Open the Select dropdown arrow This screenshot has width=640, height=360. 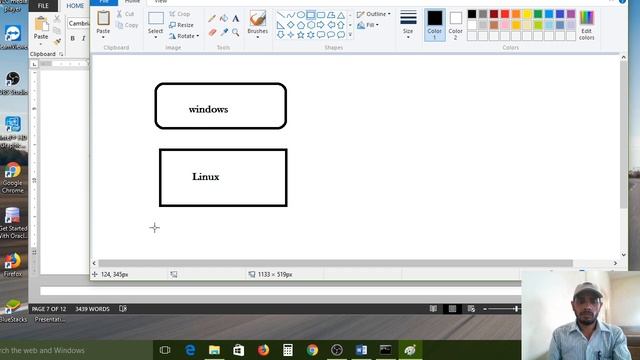156,37
